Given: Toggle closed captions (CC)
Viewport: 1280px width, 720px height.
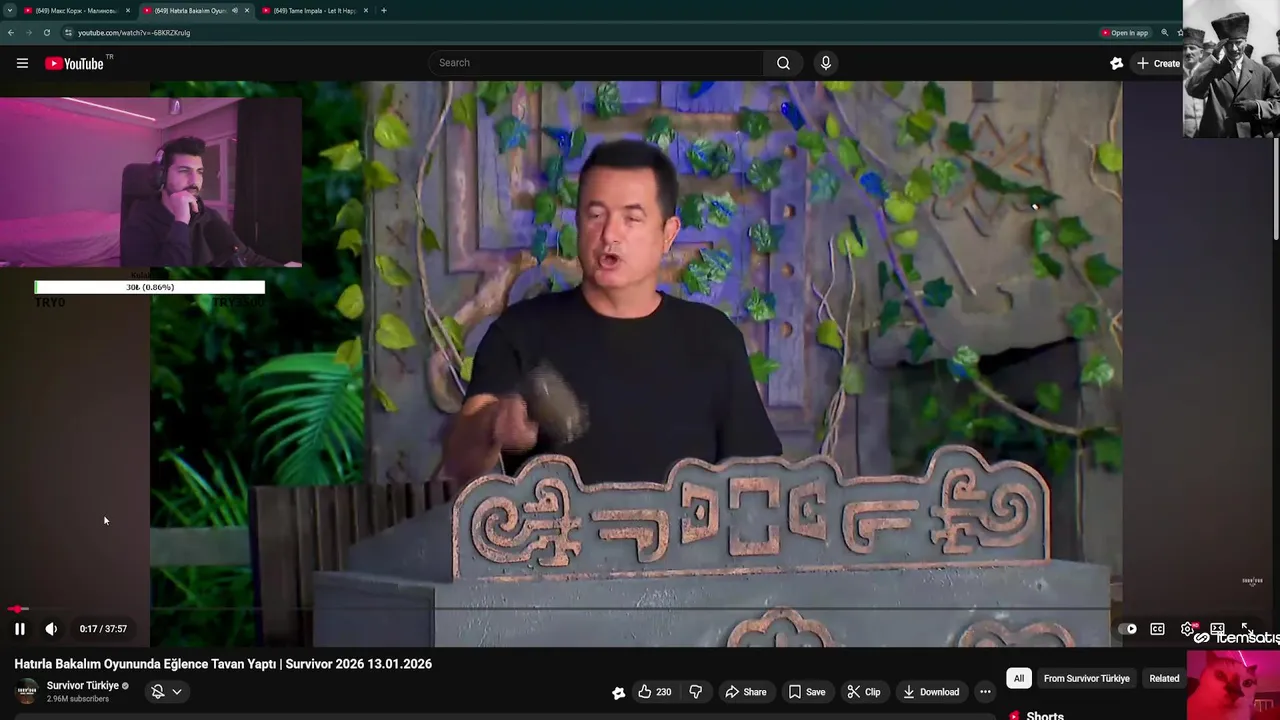Looking at the screenshot, I should point(1157,629).
